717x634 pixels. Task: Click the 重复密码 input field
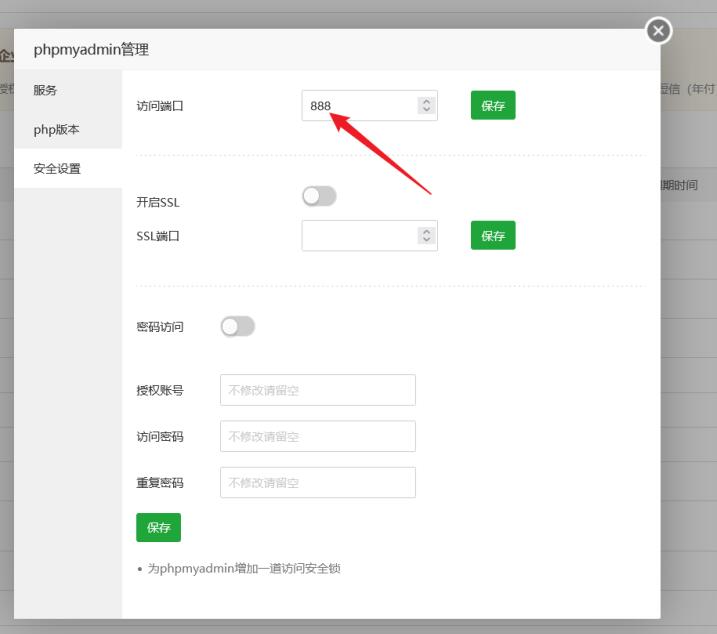[x=317, y=482]
